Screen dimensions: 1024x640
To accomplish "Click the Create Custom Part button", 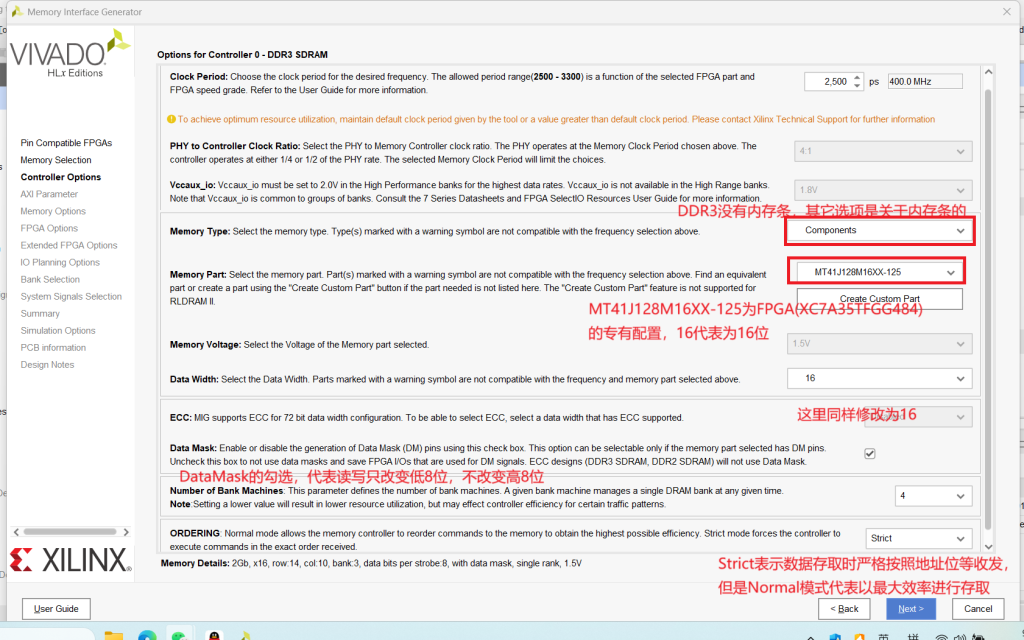I will coord(880,298).
